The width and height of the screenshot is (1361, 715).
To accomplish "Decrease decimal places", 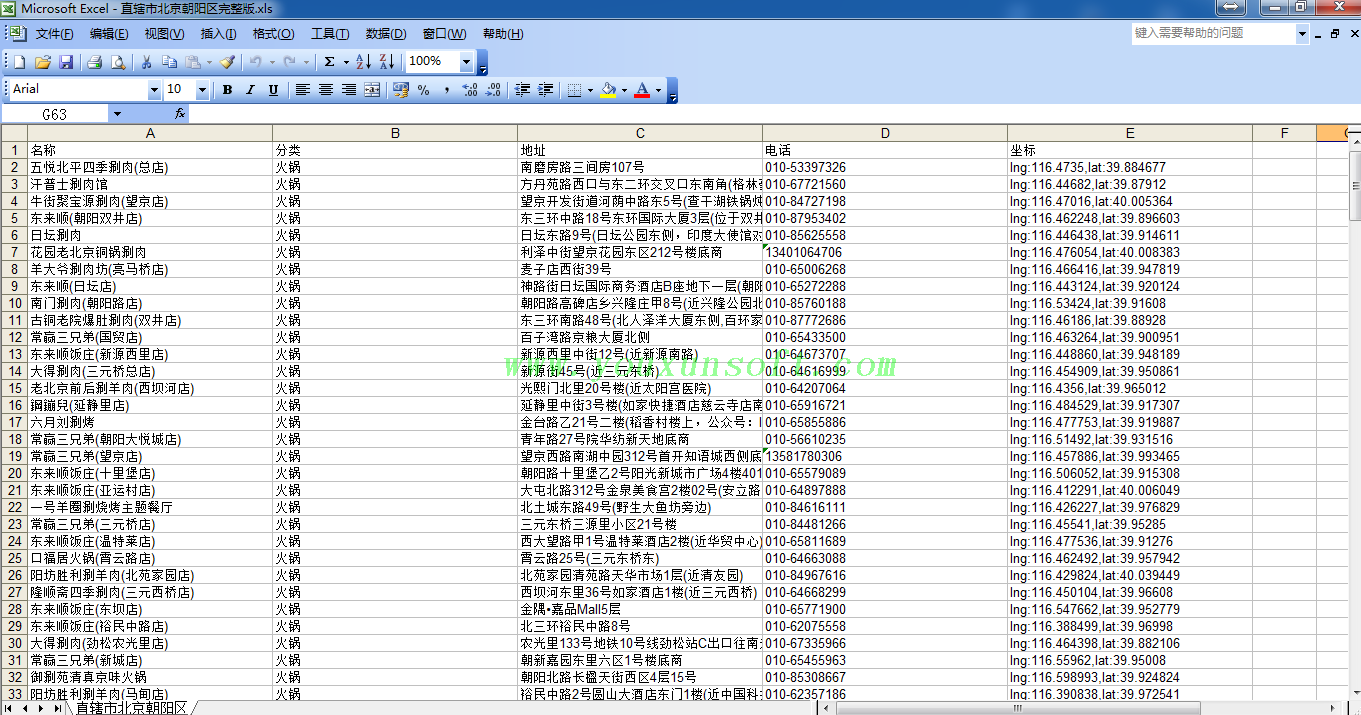I will tap(493, 90).
